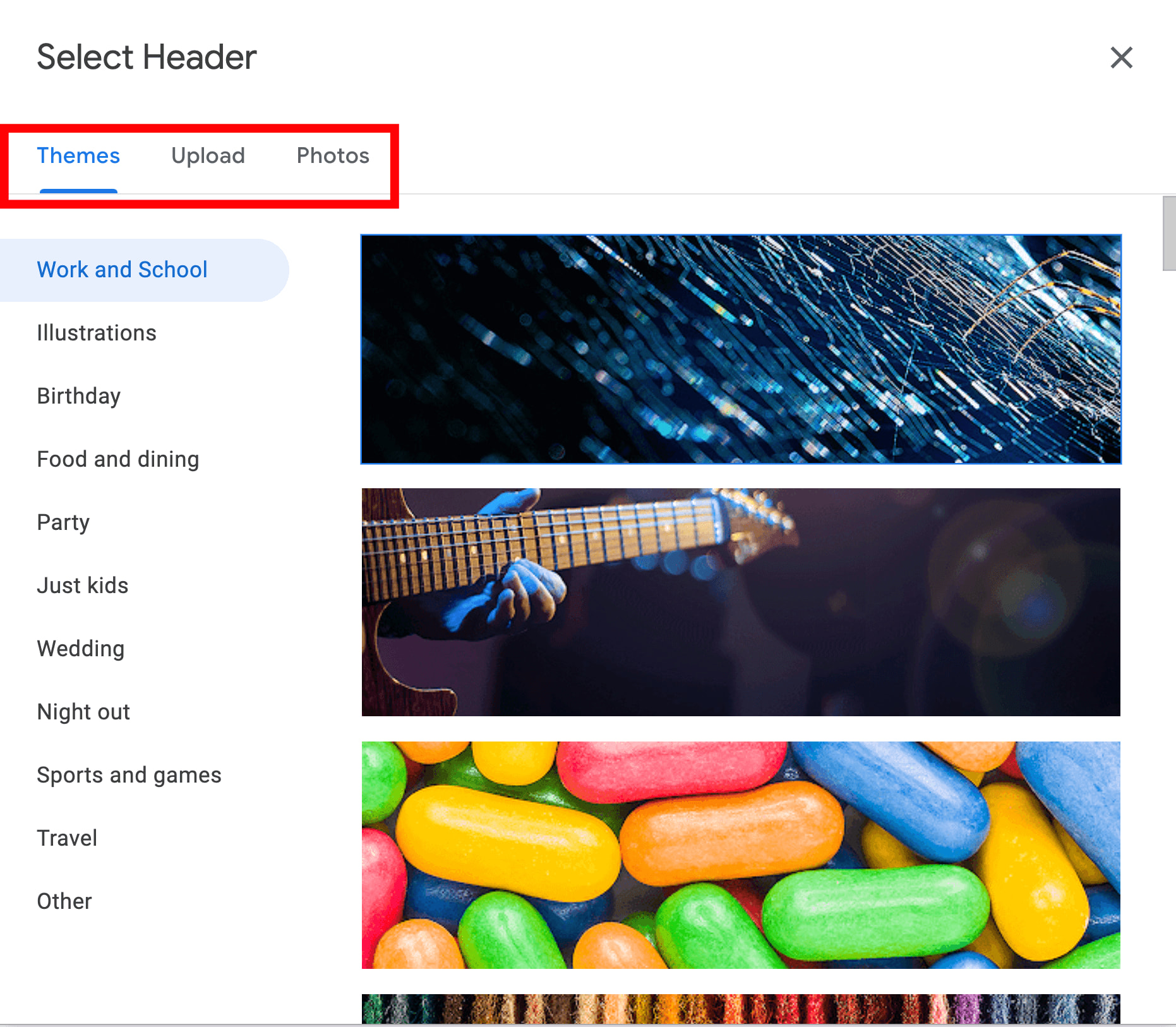Select the Wedding category

click(81, 648)
